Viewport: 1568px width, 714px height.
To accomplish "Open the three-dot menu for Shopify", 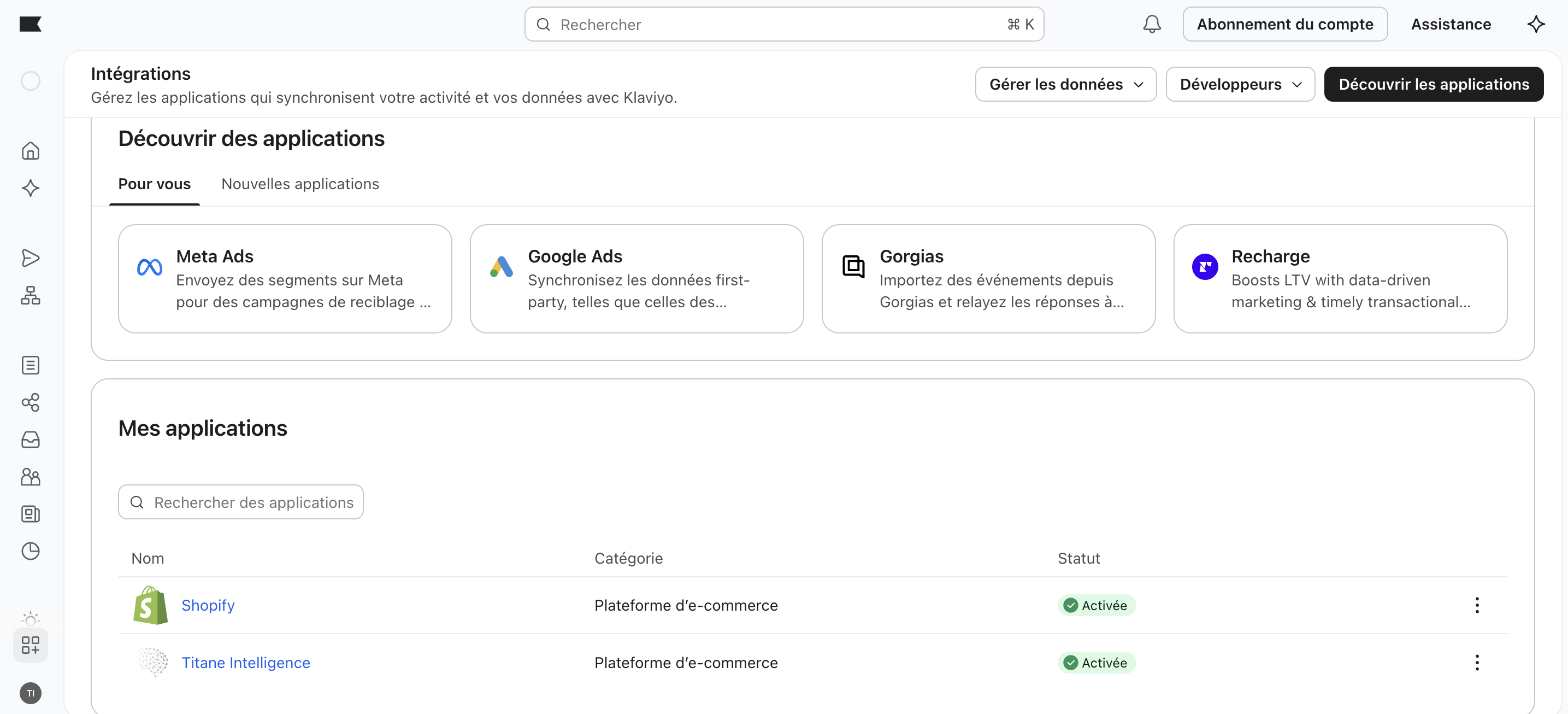I will coord(1477,606).
